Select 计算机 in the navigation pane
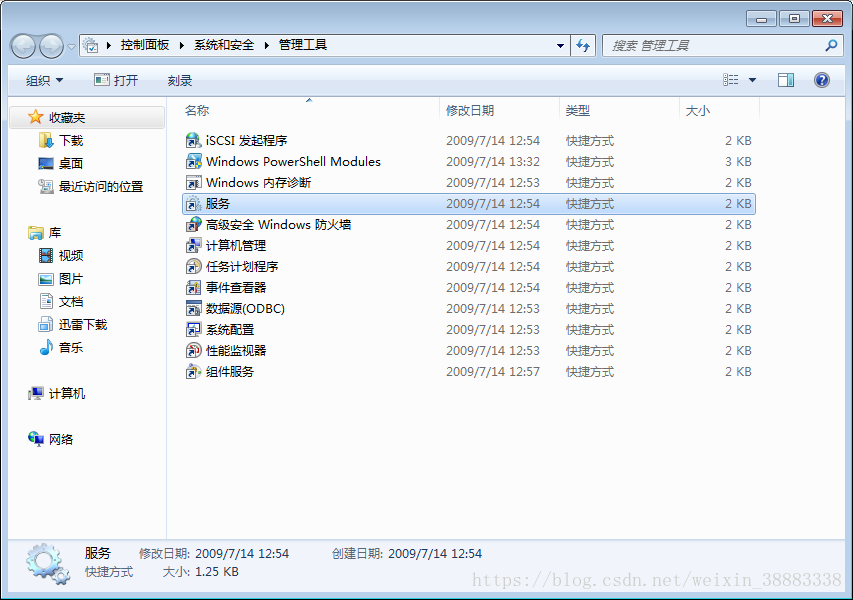The width and height of the screenshot is (853, 600). 67,393
